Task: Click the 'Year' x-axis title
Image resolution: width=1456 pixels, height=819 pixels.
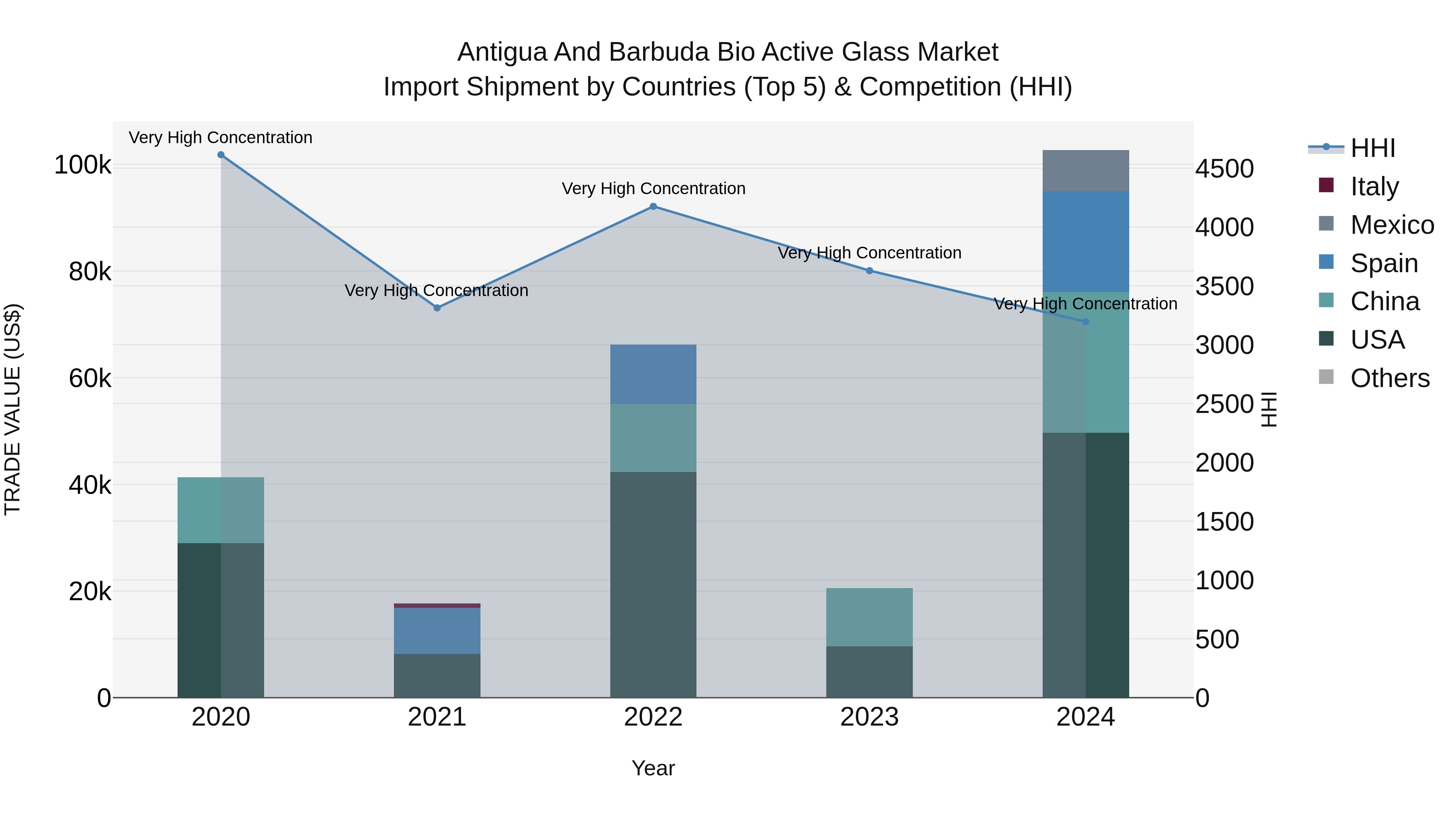Action: point(654,769)
